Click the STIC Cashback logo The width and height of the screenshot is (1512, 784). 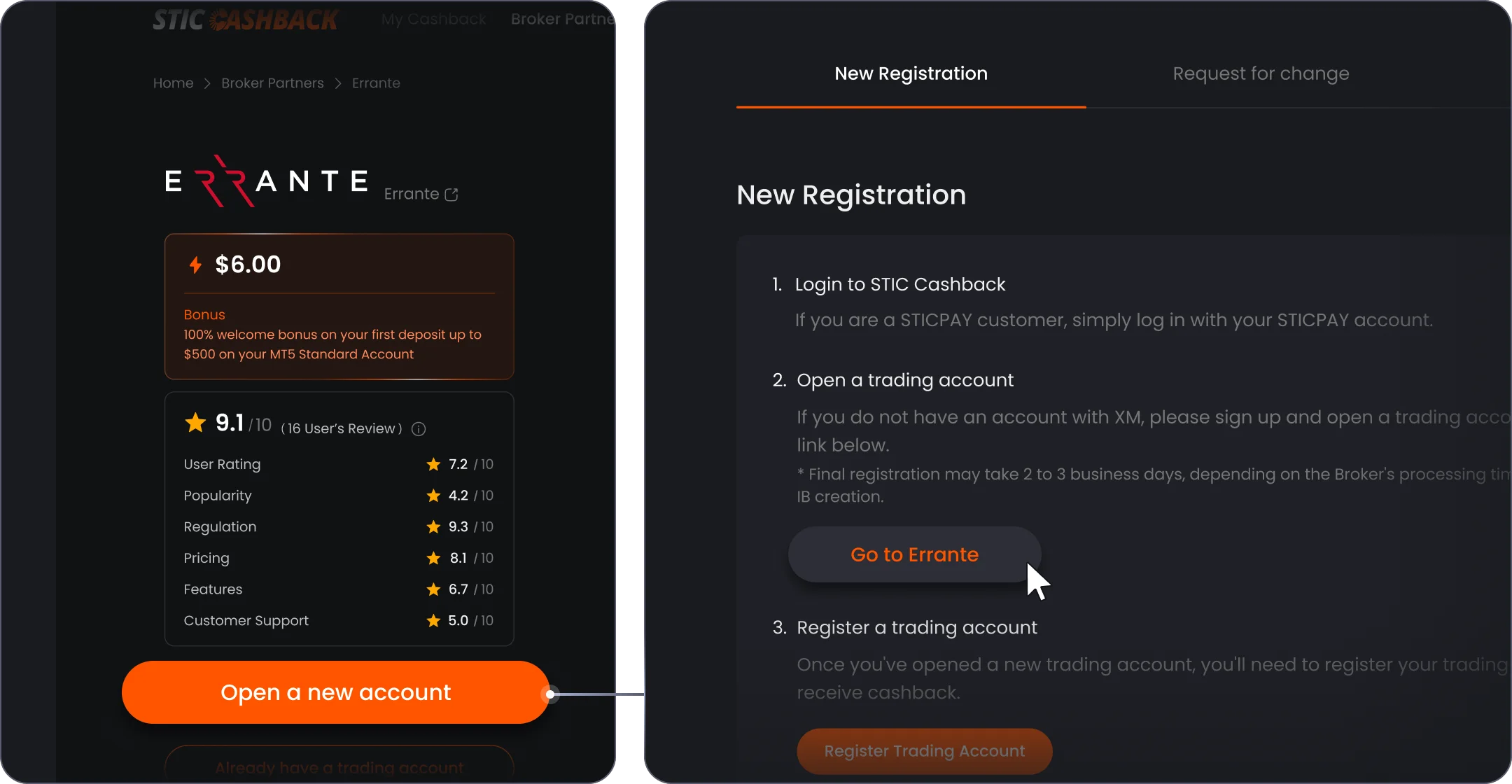tap(245, 20)
